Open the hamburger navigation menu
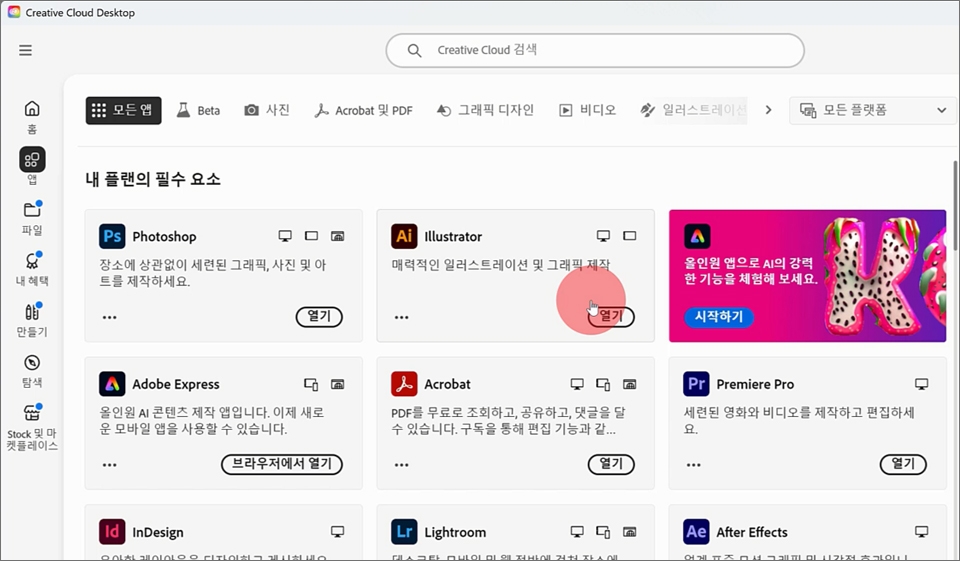Image resolution: width=960 pixels, height=561 pixels. 25,50
